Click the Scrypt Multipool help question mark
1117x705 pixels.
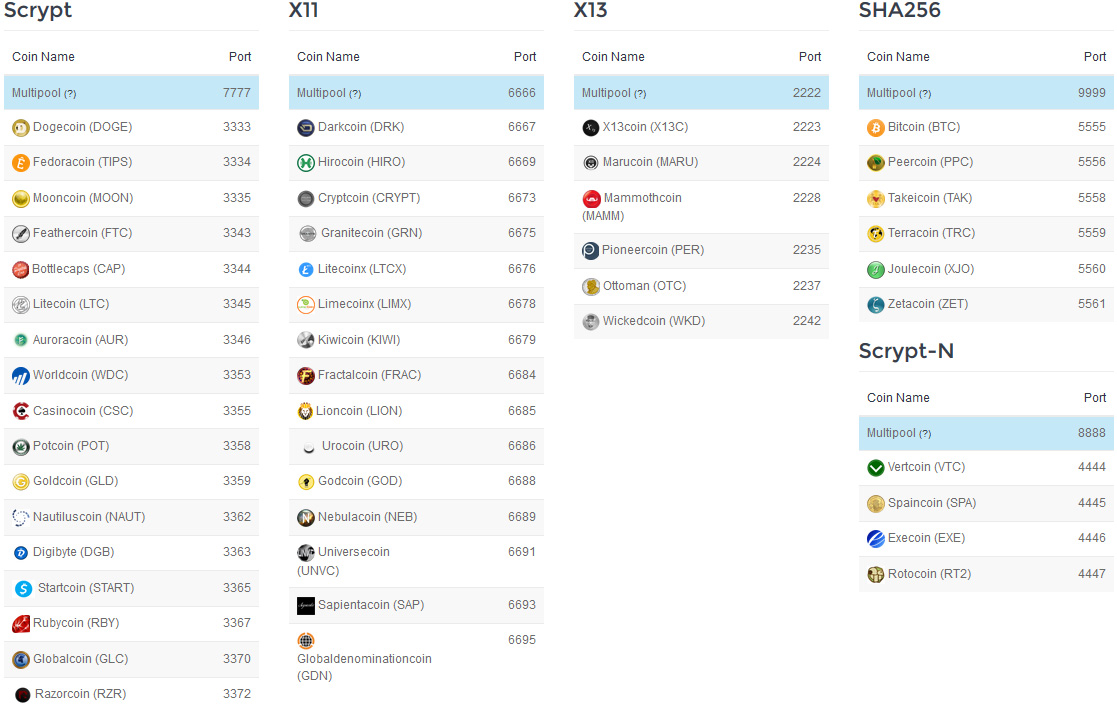[70, 94]
